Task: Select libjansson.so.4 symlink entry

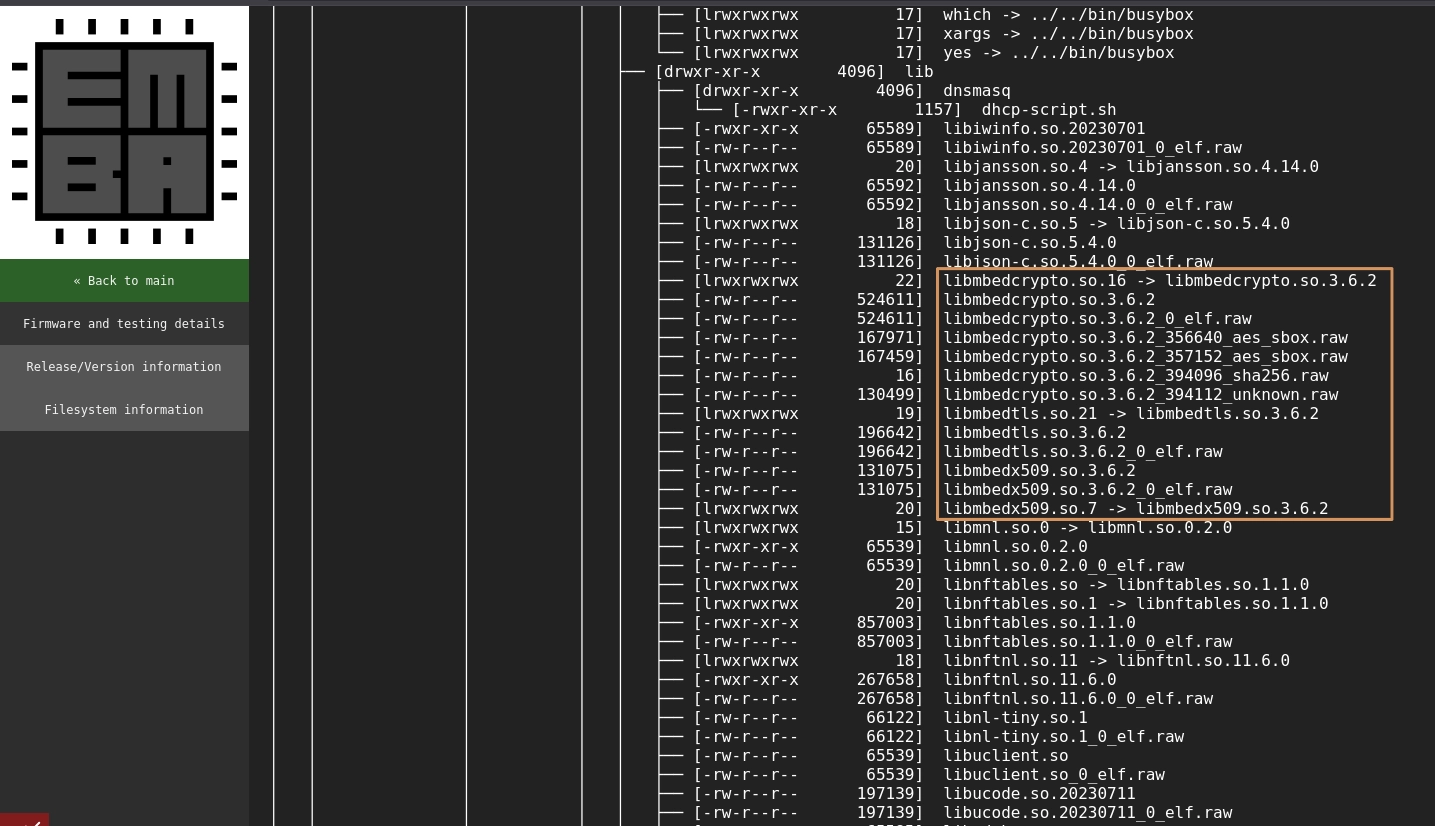Action: (1131, 167)
